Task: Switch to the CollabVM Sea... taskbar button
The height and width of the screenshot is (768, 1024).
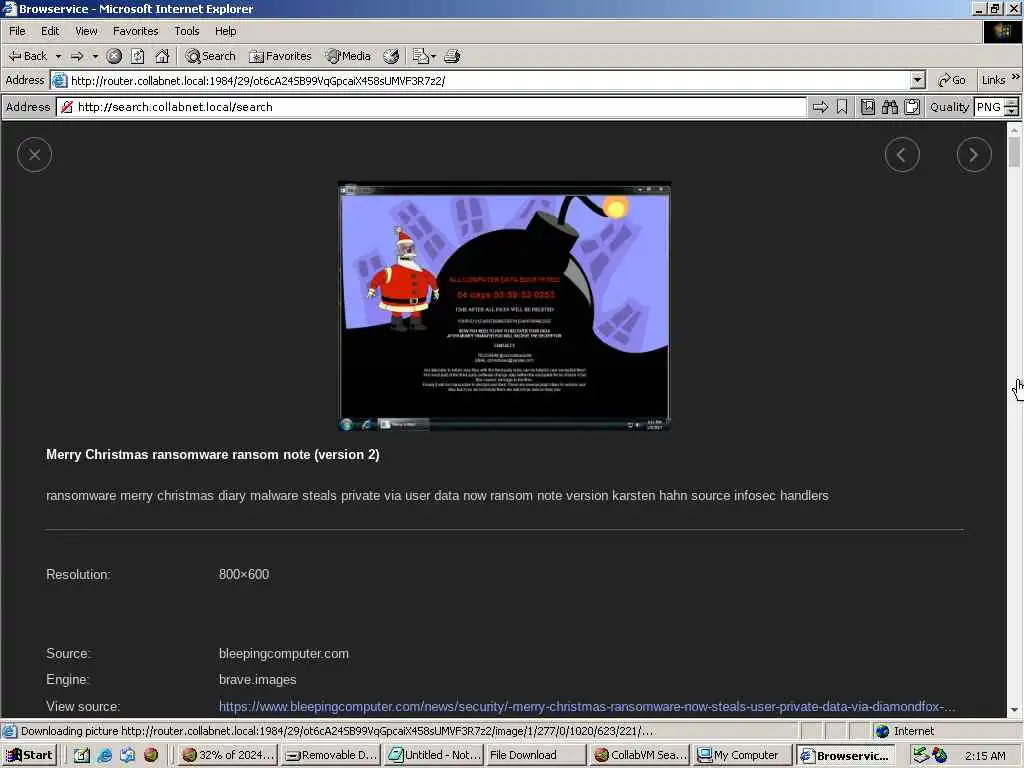Action: (640, 755)
